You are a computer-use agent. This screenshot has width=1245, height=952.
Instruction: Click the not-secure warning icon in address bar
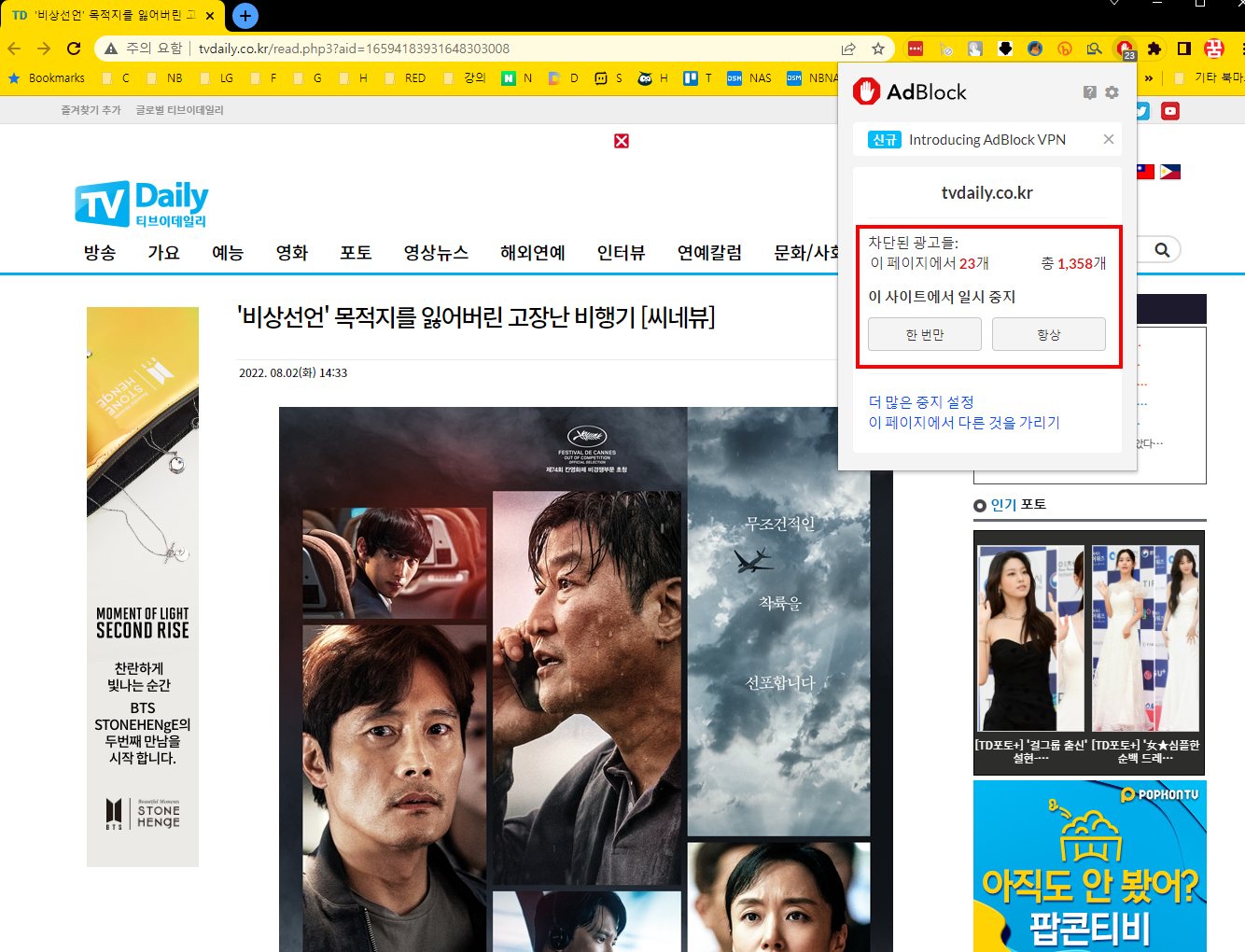pyautogui.click(x=111, y=49)
